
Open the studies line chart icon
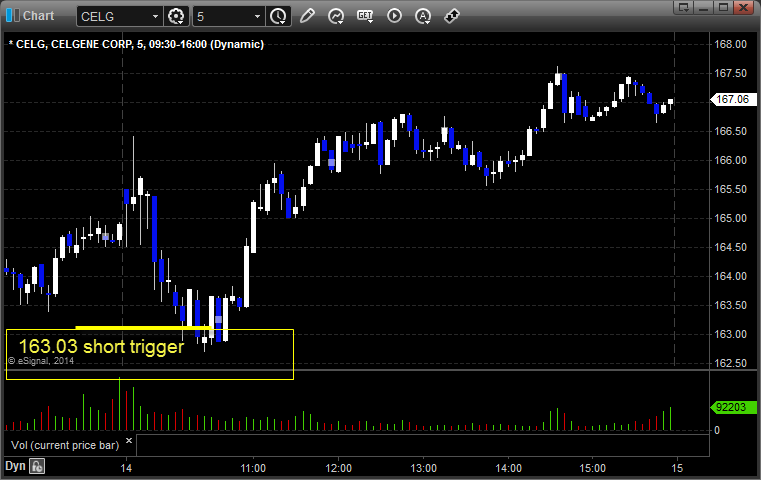pos(336,16)
